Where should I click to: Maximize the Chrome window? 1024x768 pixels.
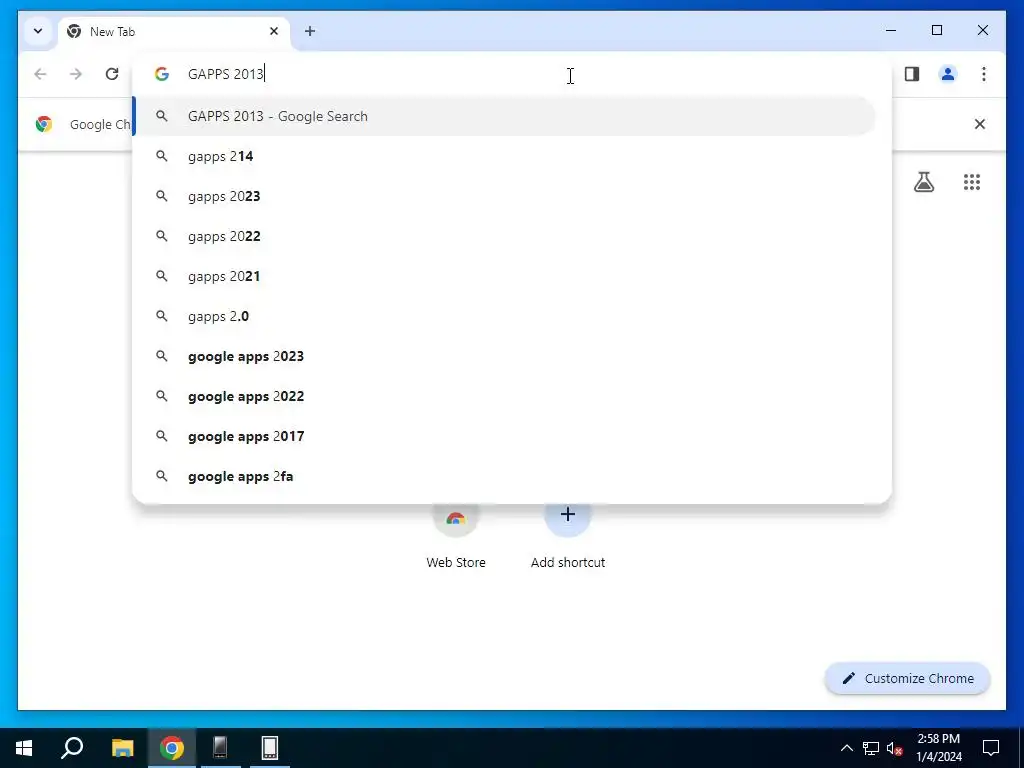point(936,30)
